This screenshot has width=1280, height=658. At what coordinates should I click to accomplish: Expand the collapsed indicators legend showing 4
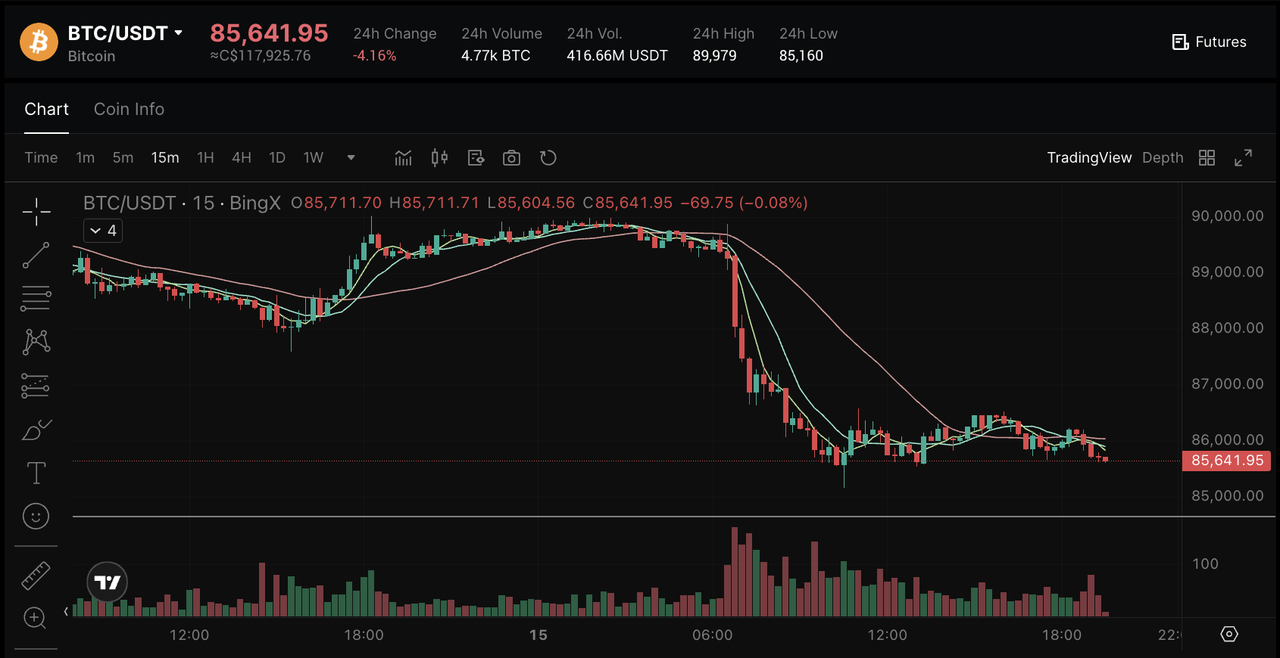point(102,231)
